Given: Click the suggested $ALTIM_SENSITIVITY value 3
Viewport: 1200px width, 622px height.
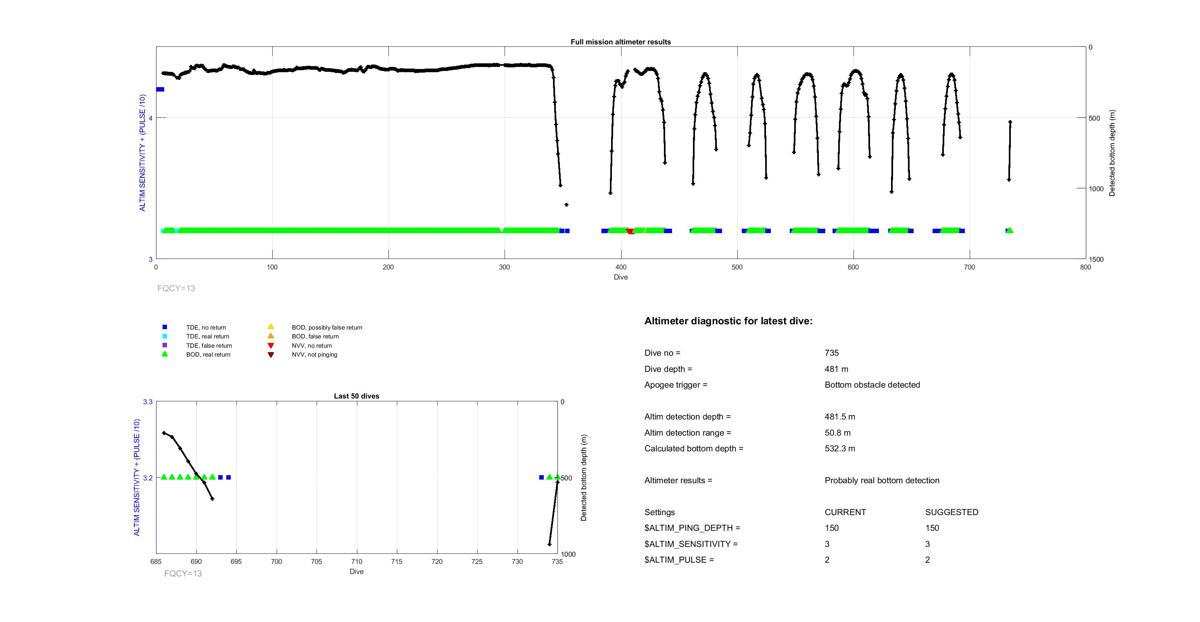Looking at the screenshot, I should click(928, 544).
